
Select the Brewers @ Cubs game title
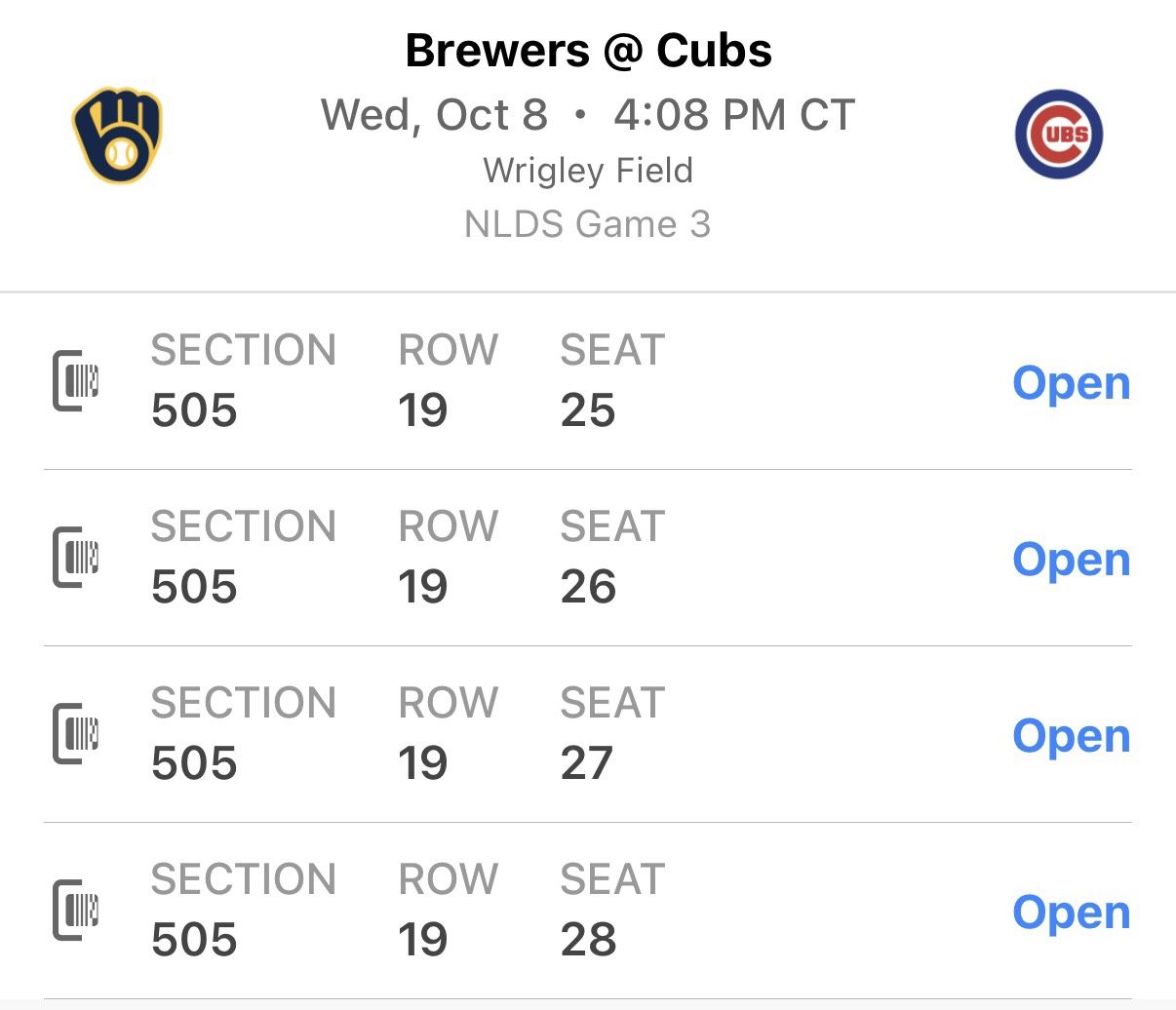[588, 51]
